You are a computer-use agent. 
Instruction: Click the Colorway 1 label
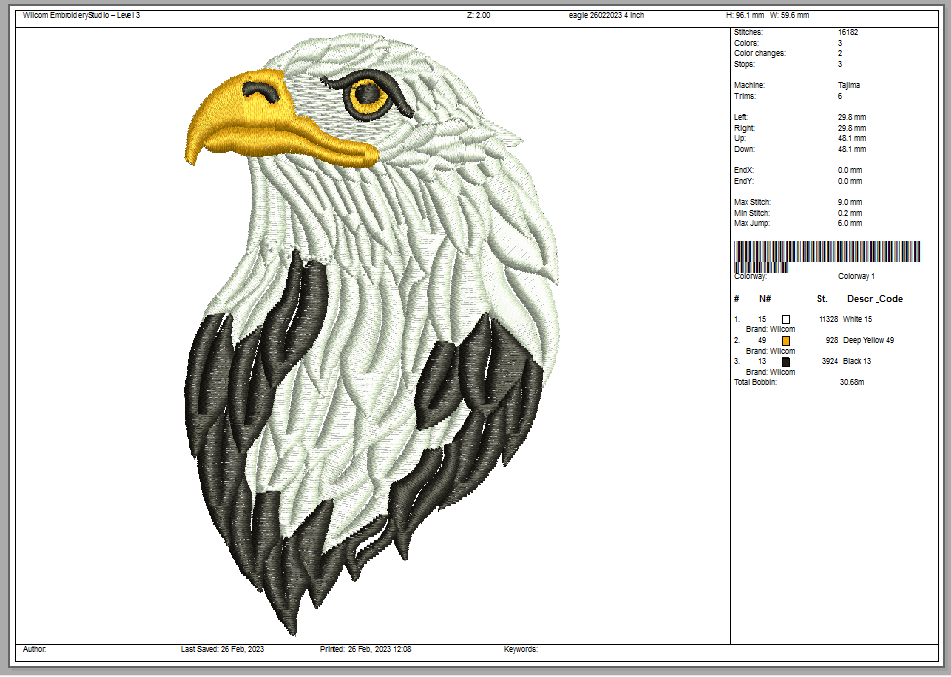pyautogui.click(x=856, y=276)
